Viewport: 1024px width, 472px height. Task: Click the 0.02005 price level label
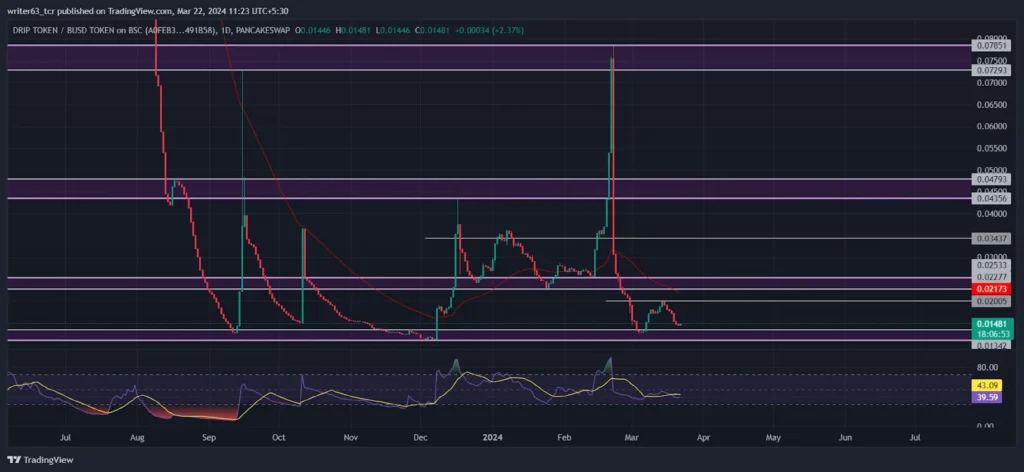pyautogui.click(x=991, y=301)
